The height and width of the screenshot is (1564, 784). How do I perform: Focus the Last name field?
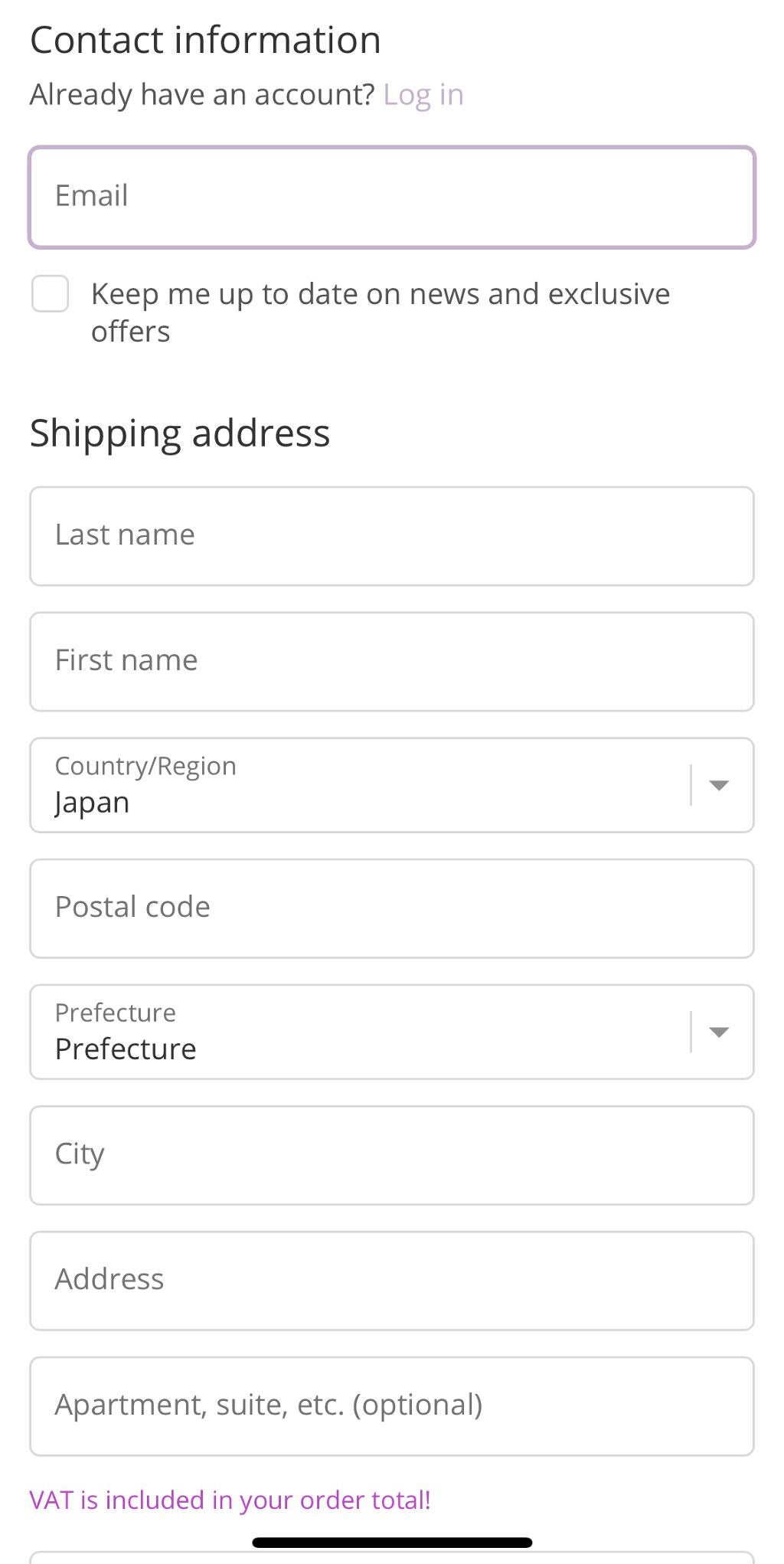[x=391, y=536]
